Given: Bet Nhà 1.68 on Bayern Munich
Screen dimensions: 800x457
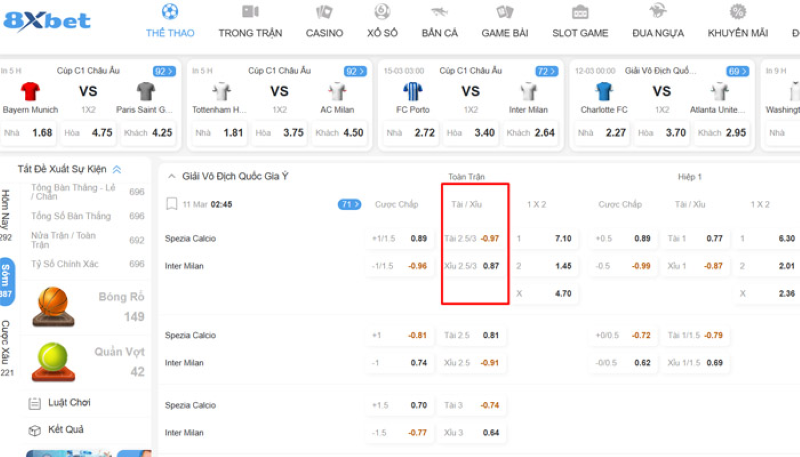Looking at the screenshot, I should pos(28,133).
